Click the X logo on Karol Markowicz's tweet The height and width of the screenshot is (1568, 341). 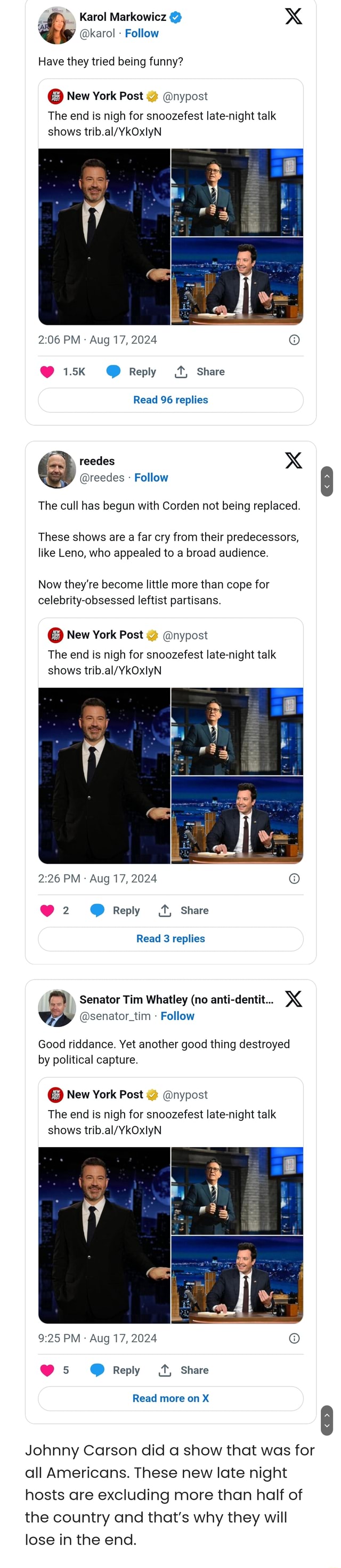pyautogui.click(x=294, y=17)
